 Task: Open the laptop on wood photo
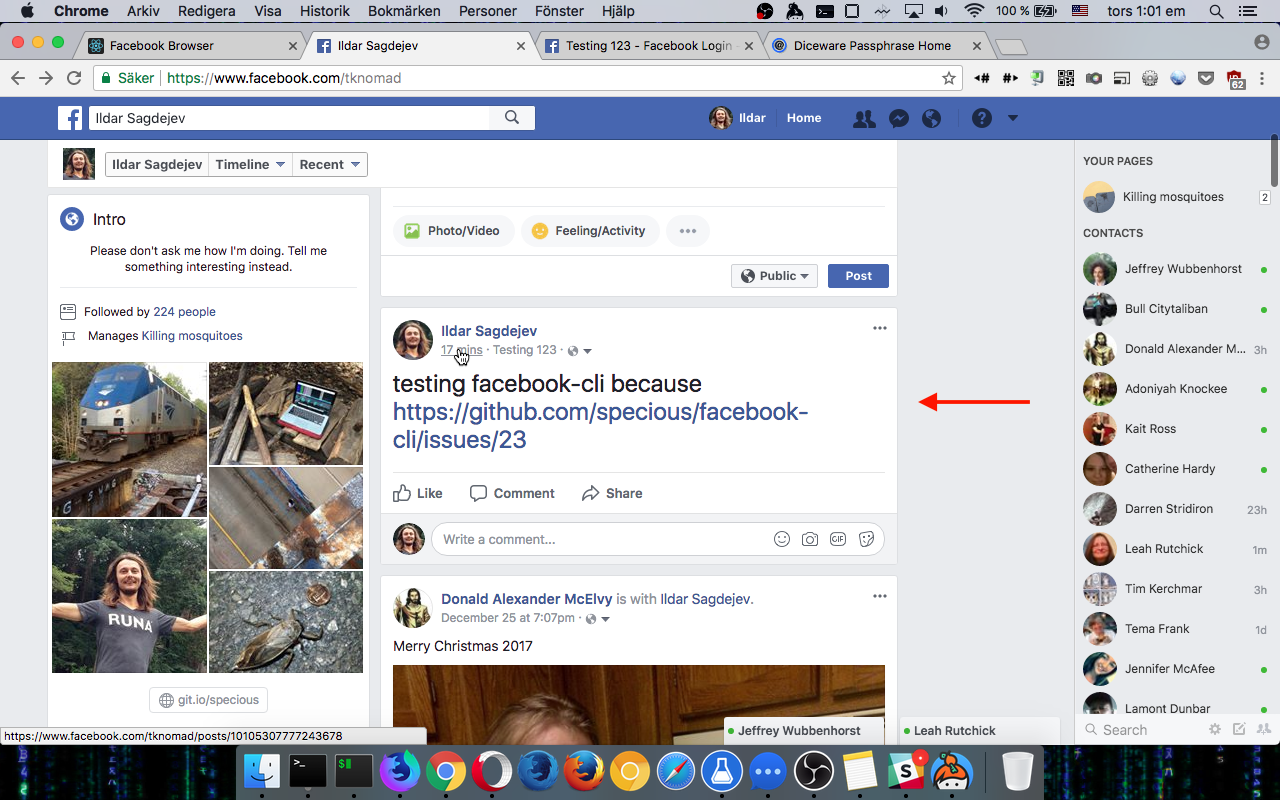(x=286, y=413)
